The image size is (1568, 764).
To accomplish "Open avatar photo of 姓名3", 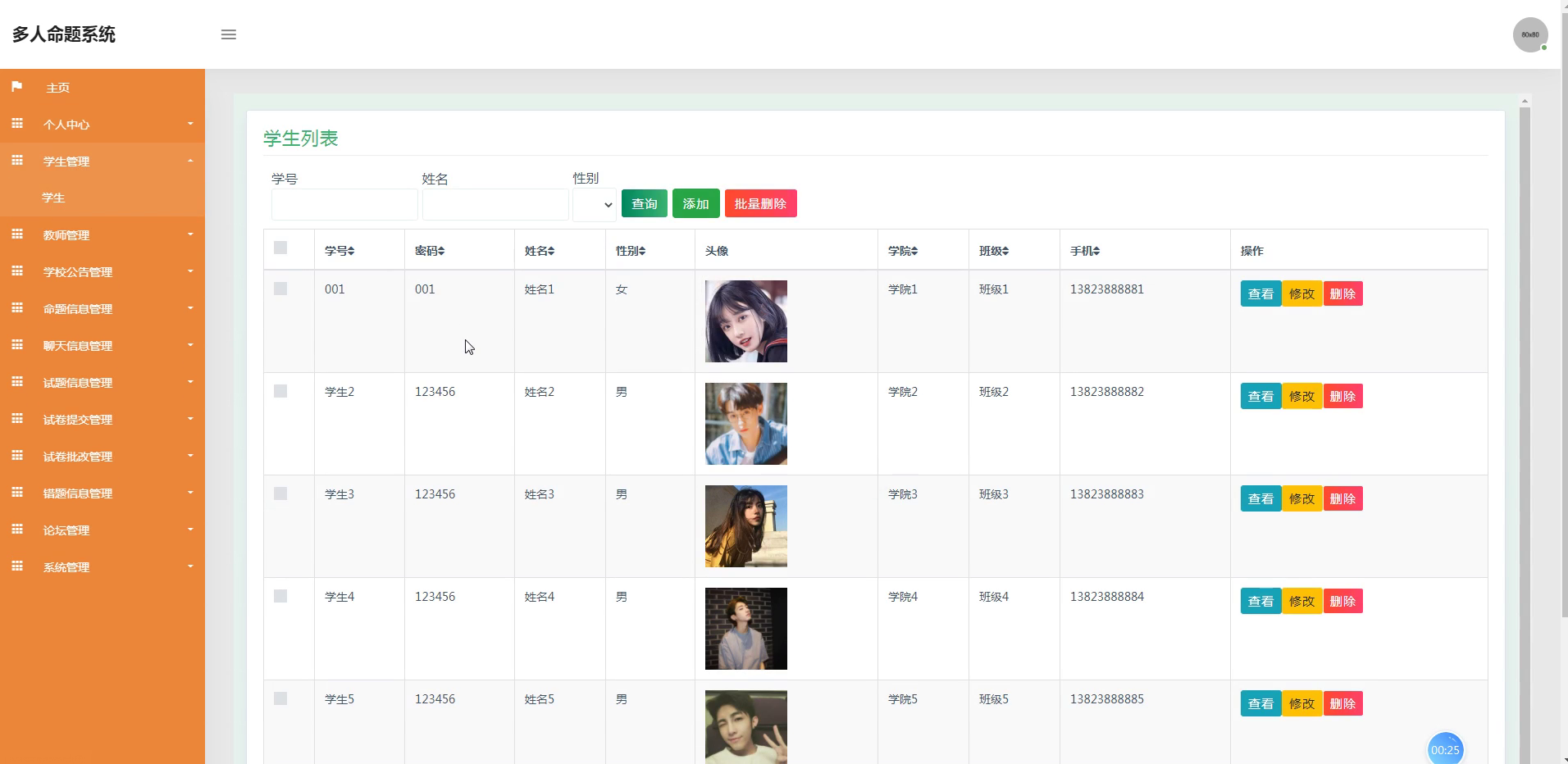I will [x=746, y=526].
